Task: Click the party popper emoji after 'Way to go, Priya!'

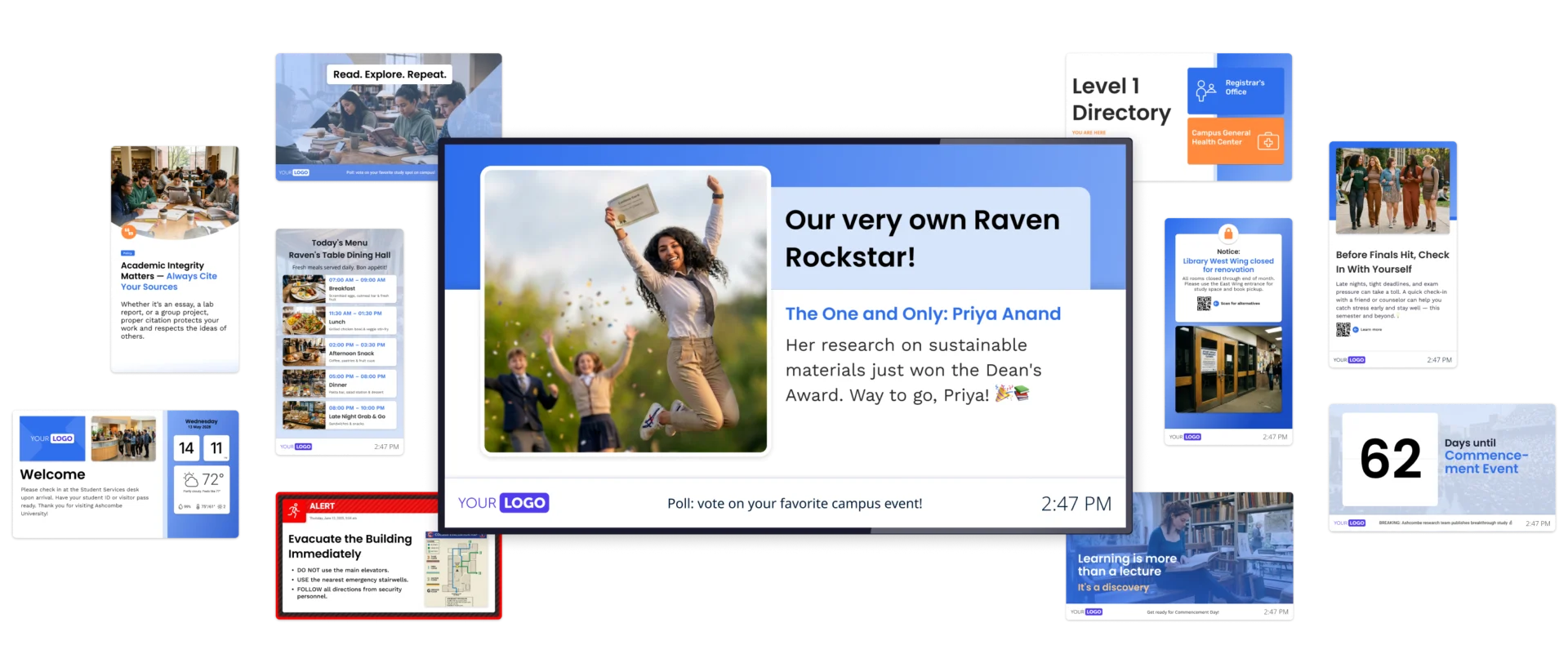Action: click(1004, 394)
